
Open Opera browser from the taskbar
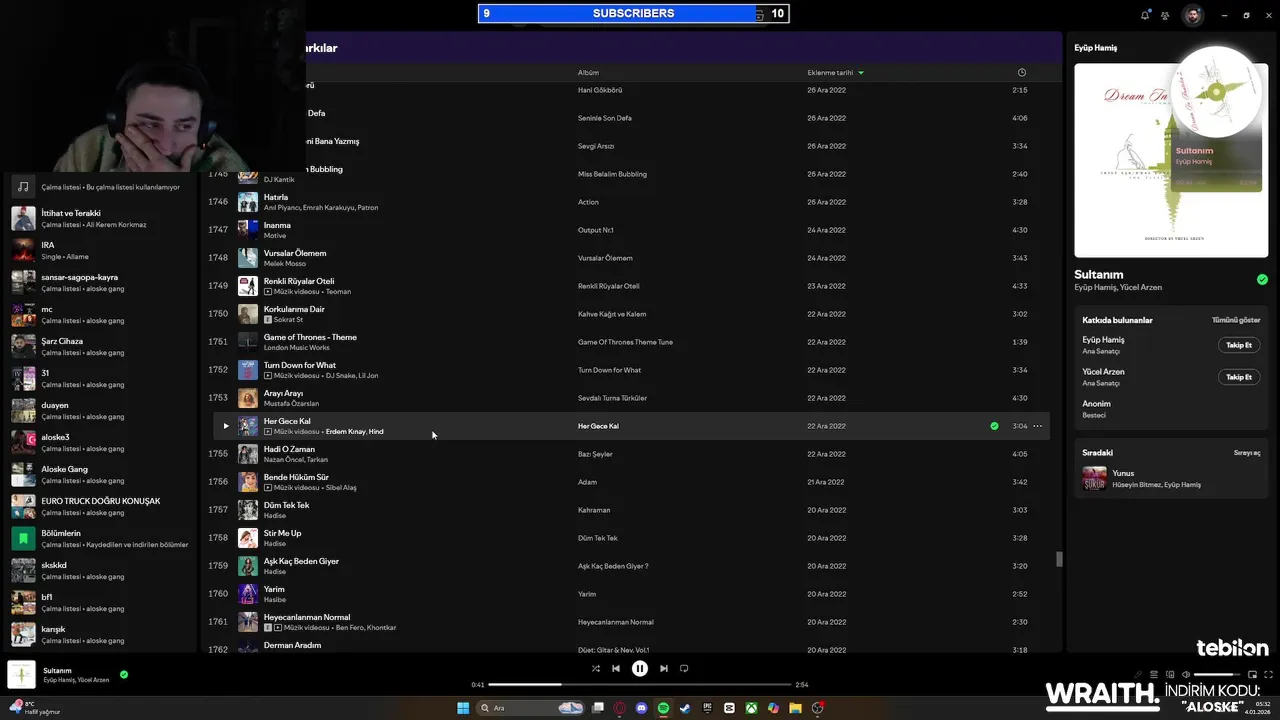620,708
